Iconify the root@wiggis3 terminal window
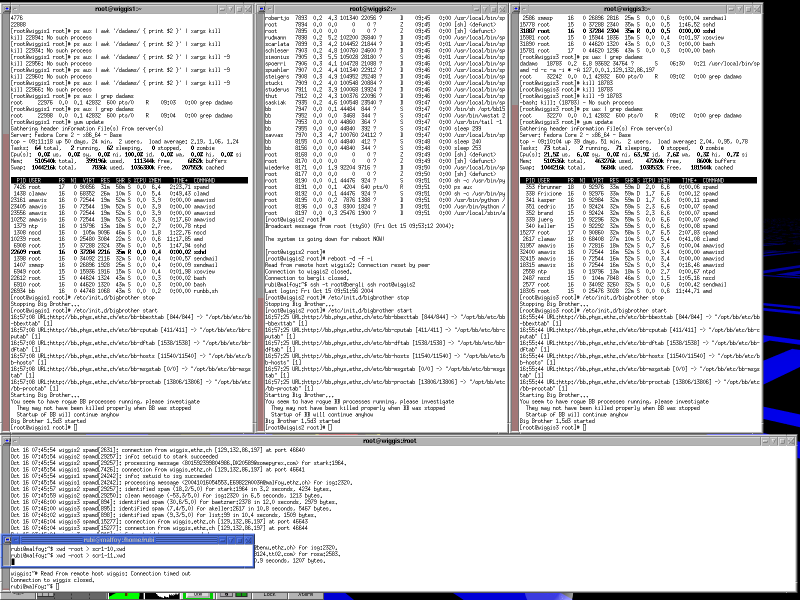The image size is (800, 600). coord(731,9)
